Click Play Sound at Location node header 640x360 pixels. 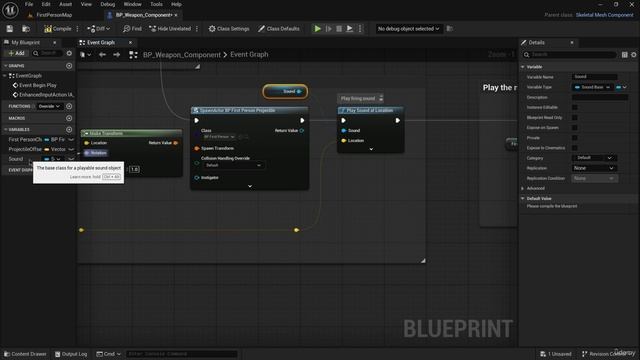coord(371,110)
